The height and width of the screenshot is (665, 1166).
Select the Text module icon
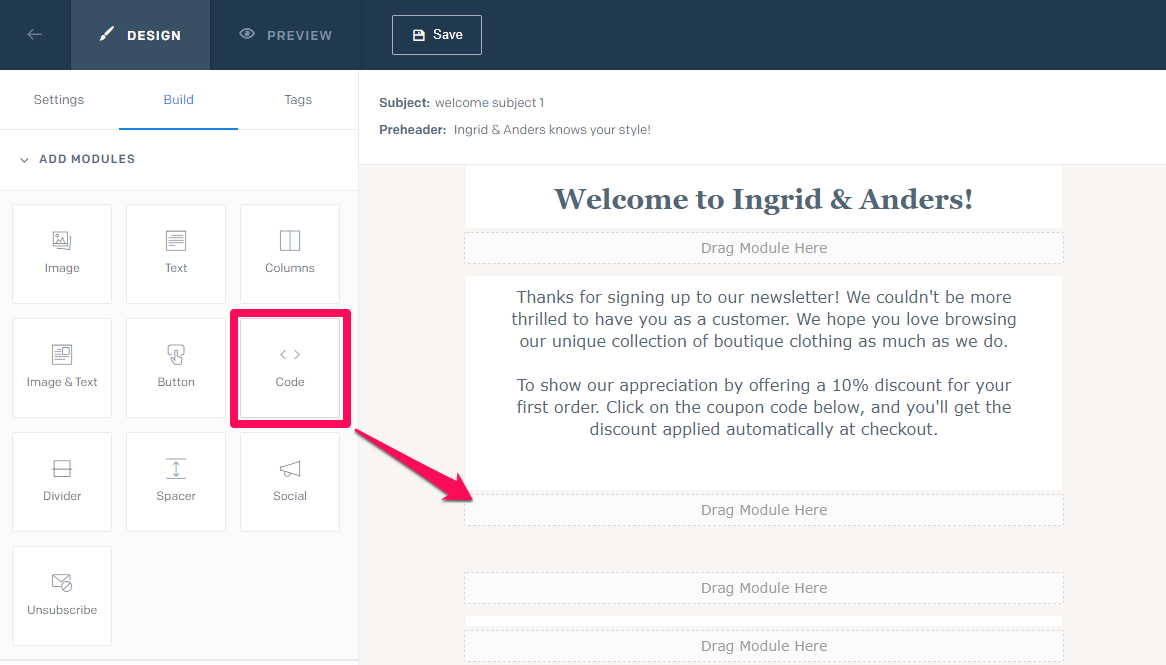[176, 241]
